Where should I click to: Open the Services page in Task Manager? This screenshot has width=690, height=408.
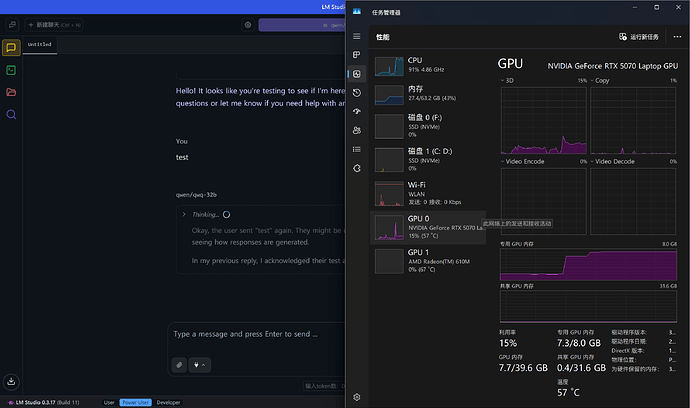tap(357, 168)
